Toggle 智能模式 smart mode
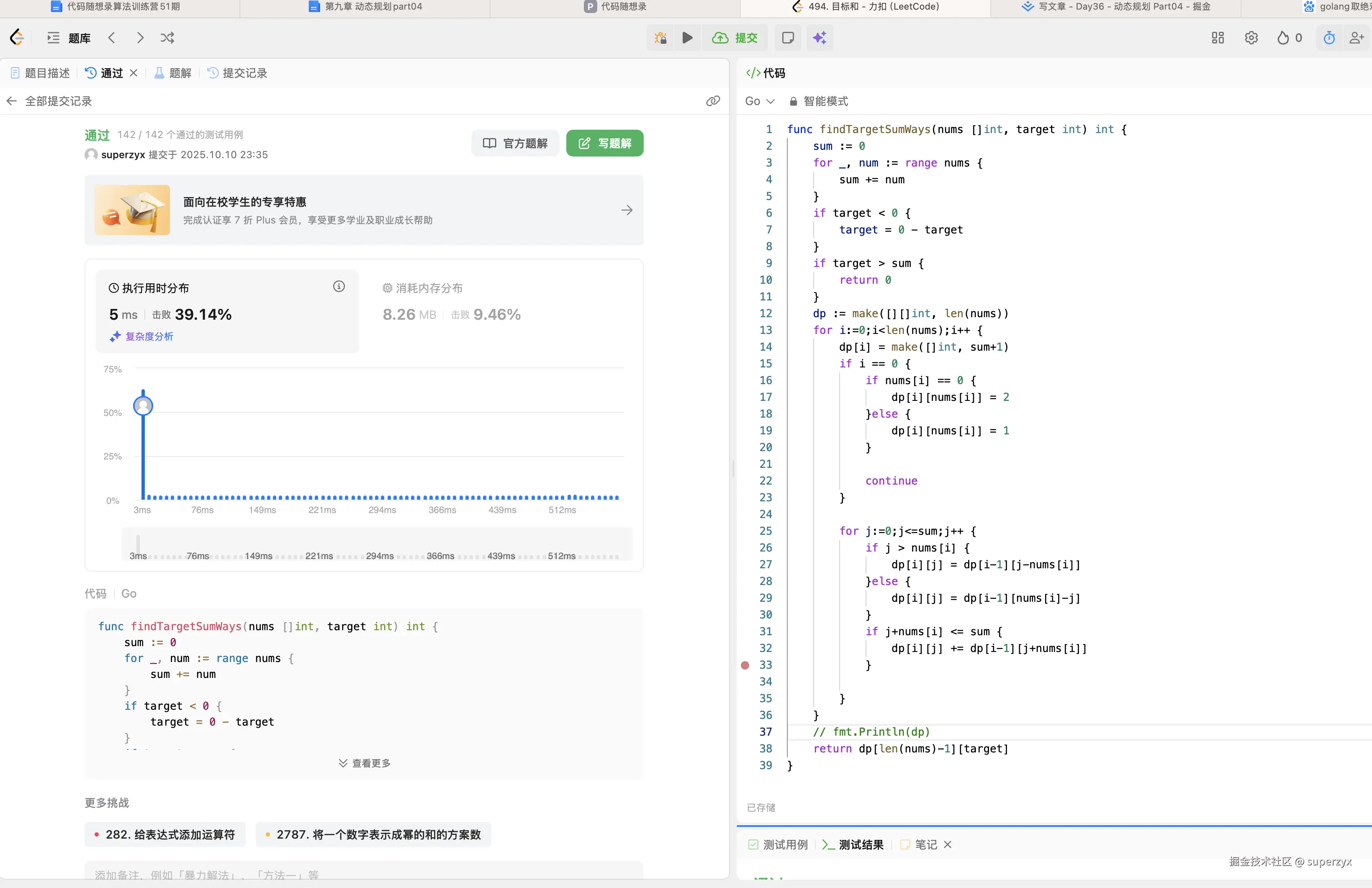 (x=819, y=101)
